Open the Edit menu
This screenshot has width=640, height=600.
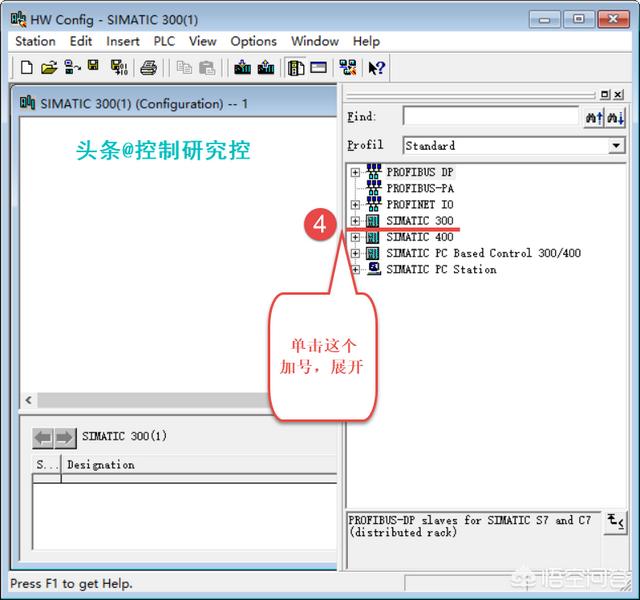coord(80,41)
